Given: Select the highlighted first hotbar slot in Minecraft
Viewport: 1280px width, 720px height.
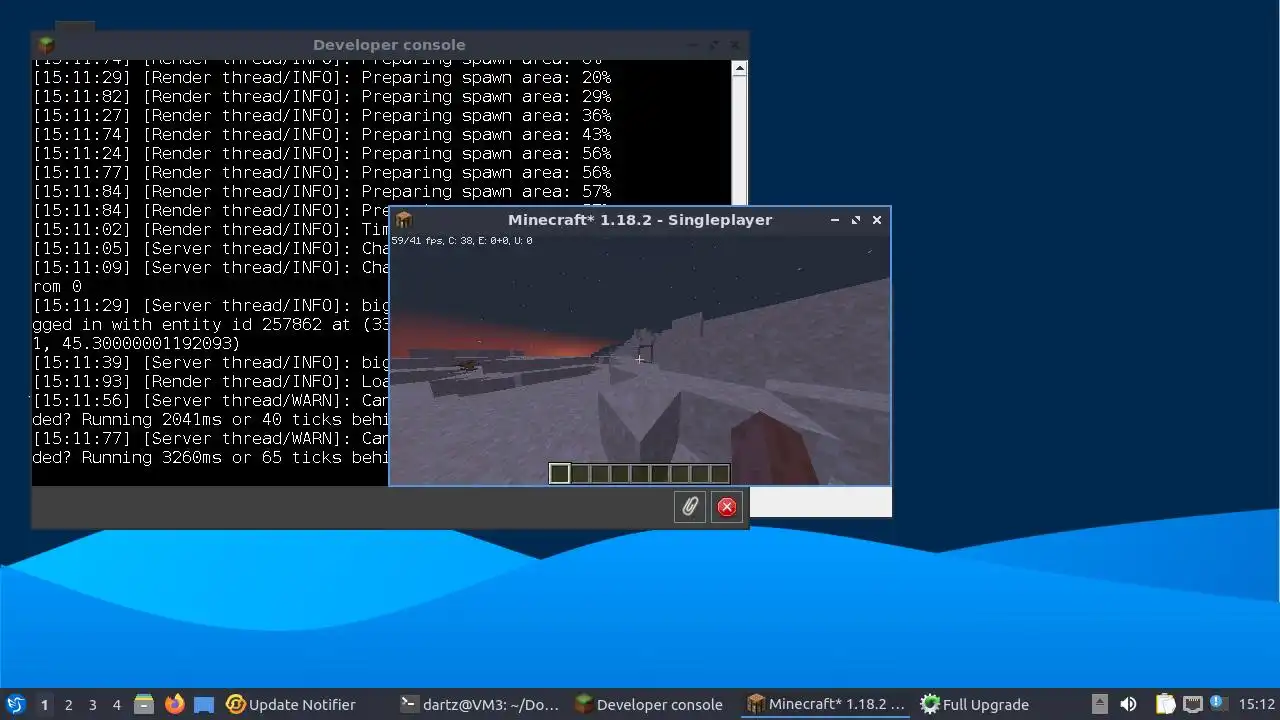Looking at the screenshot, I should coord(560,474).
